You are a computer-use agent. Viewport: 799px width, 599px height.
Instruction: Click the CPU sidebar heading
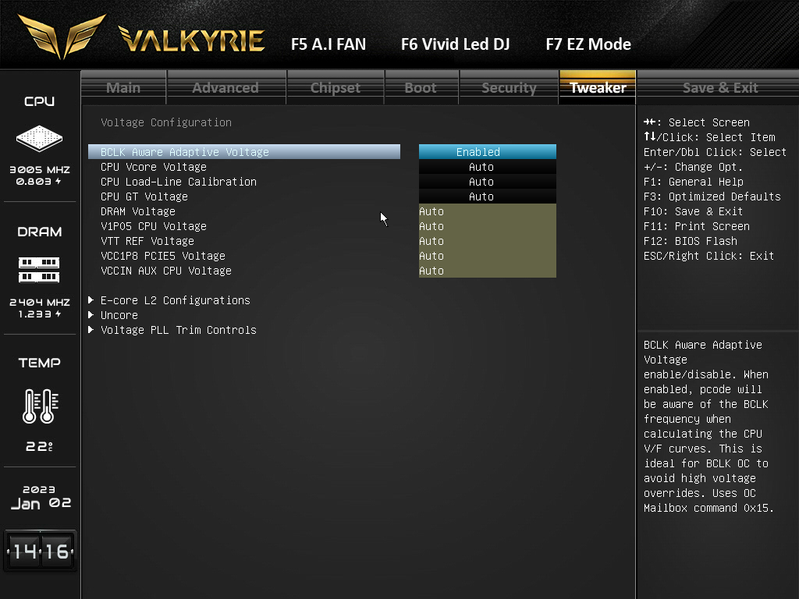[39, 101]
